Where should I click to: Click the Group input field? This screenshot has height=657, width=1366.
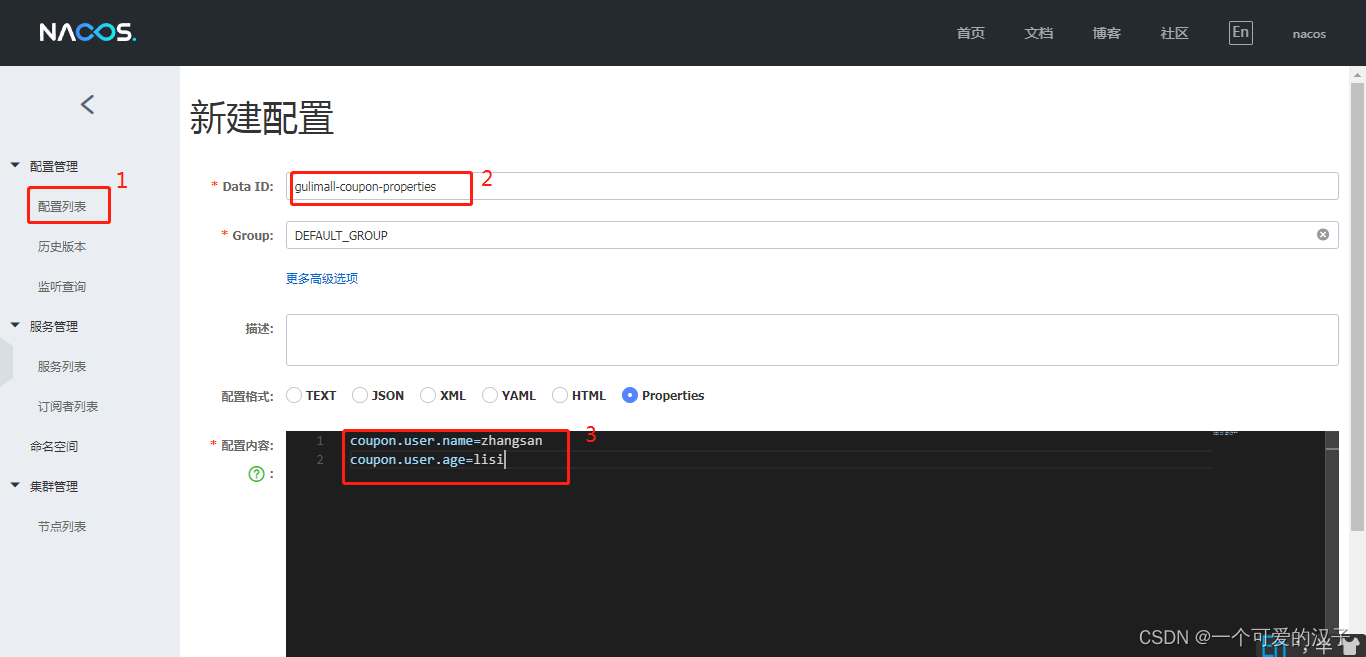[x=812, y=235]
